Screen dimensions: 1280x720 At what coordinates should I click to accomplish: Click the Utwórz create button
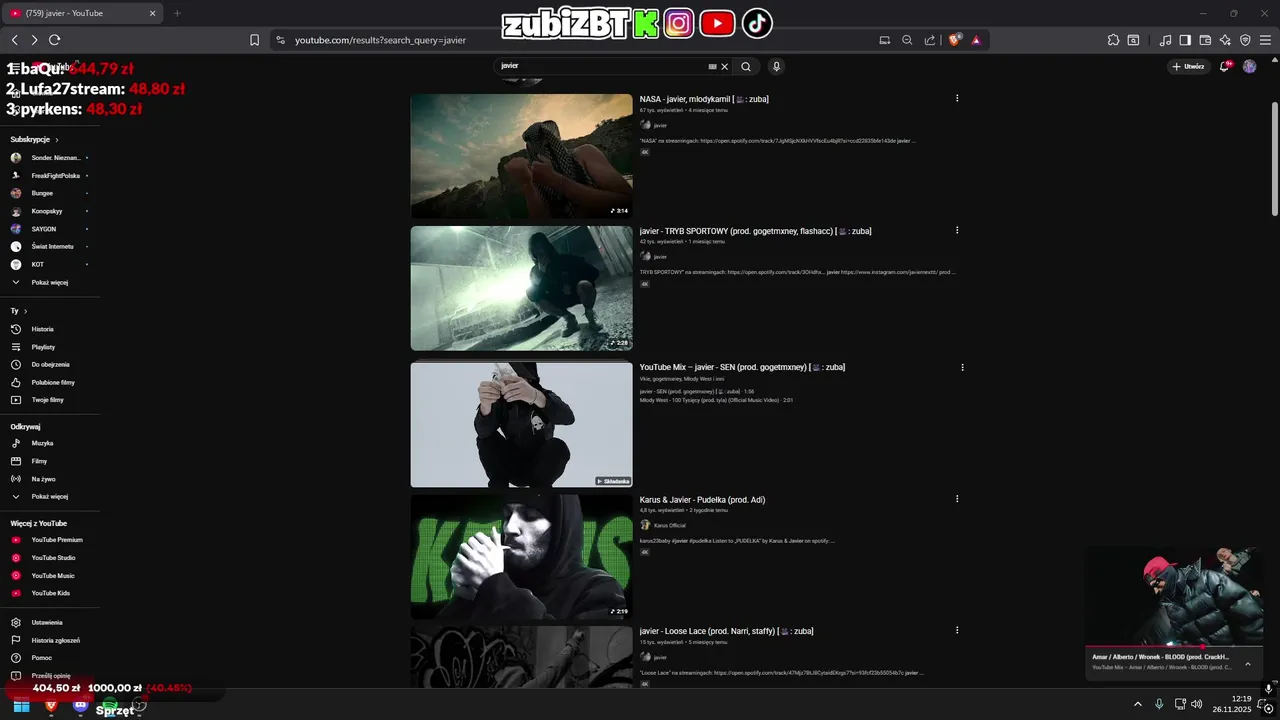click(1188, 66)
